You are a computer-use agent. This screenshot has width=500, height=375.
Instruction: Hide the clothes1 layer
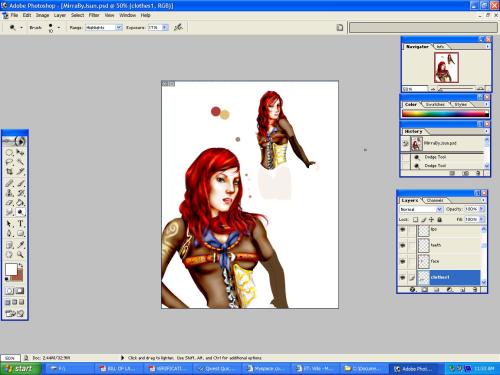click(x=403, y=277)
